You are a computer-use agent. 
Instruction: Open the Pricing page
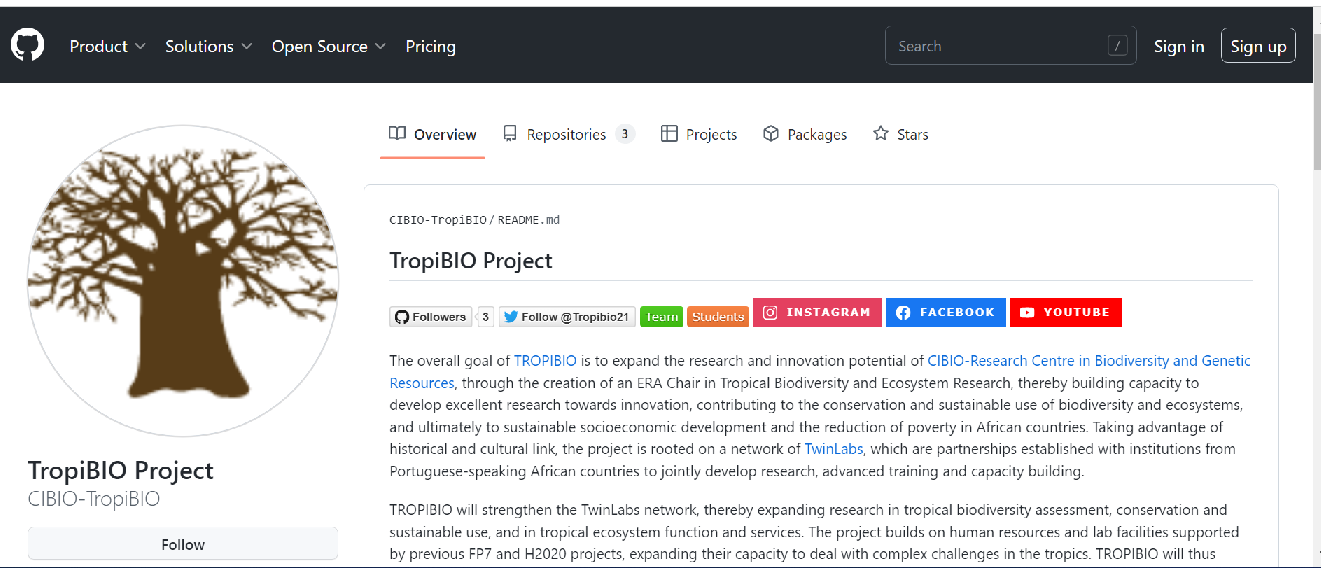click(430, 46)
